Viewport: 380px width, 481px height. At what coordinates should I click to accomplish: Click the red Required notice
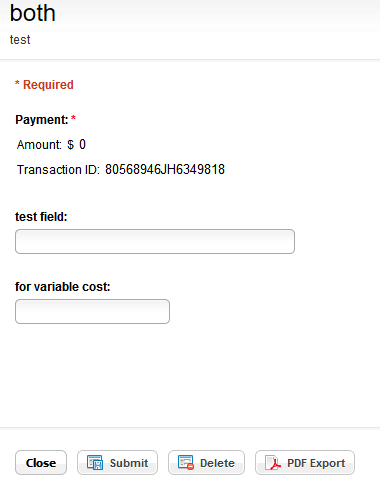44,85
